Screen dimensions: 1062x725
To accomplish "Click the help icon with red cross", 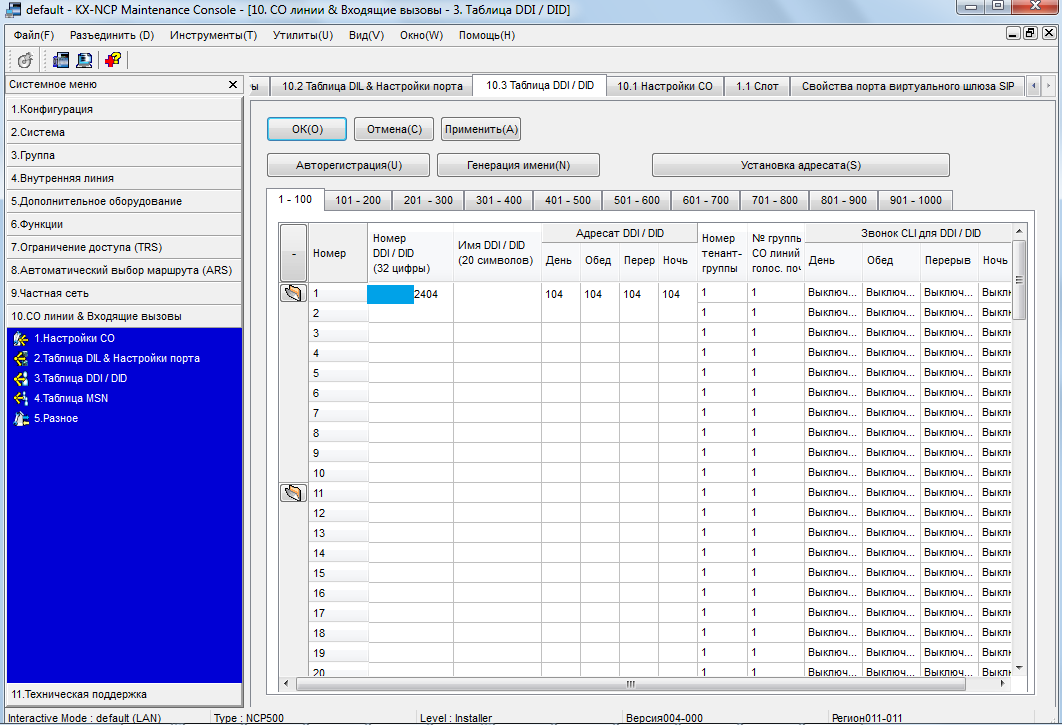I will (x=112, y=60).
